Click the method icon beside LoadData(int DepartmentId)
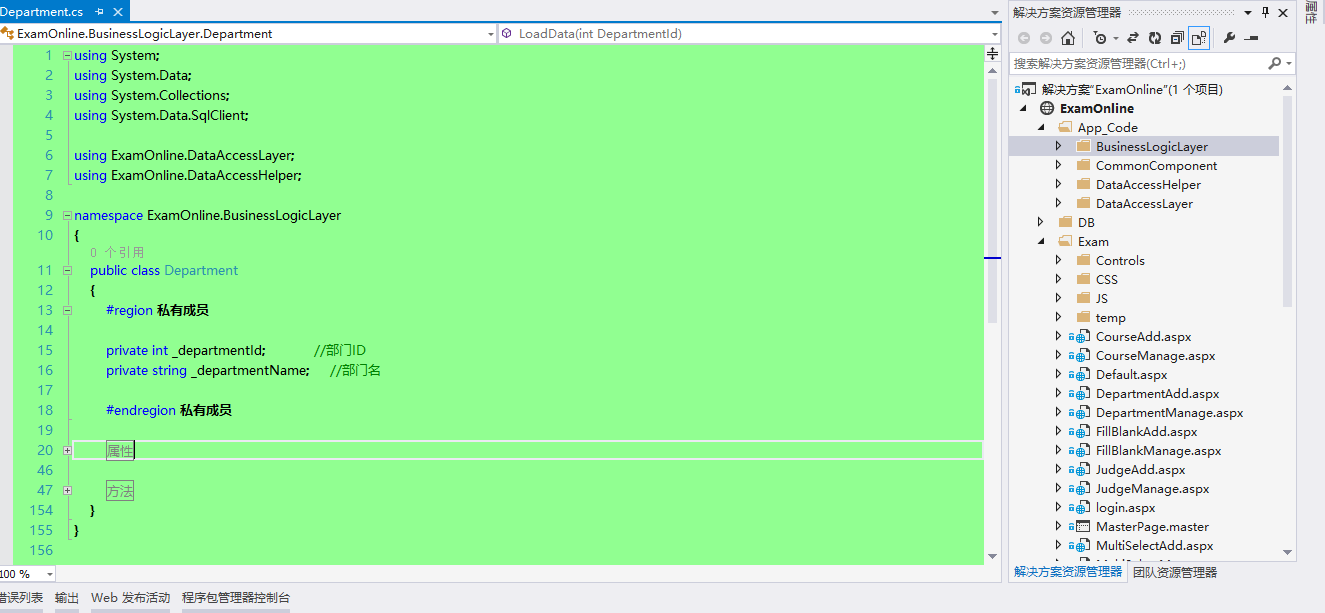Image resolution: width=1325 pixels, height=613 pixels. tap(506, 33)
